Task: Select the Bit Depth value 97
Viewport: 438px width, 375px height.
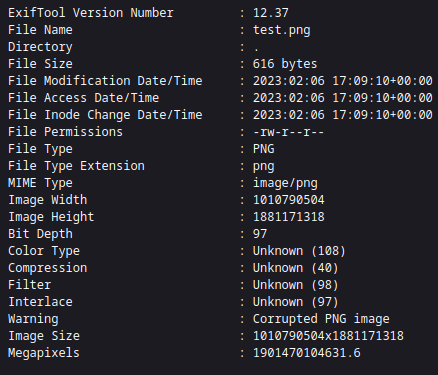Action: point(260,234)
